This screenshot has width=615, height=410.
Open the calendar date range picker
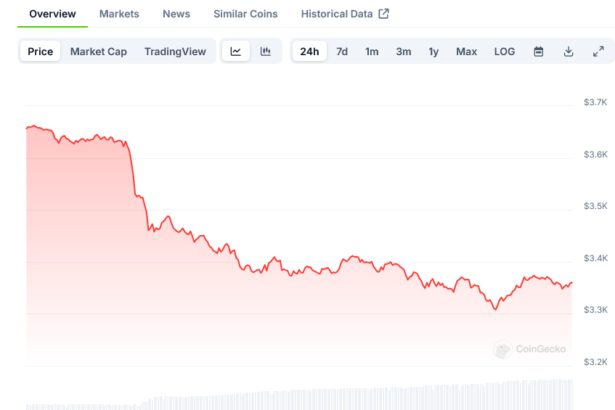coord(538,51)
